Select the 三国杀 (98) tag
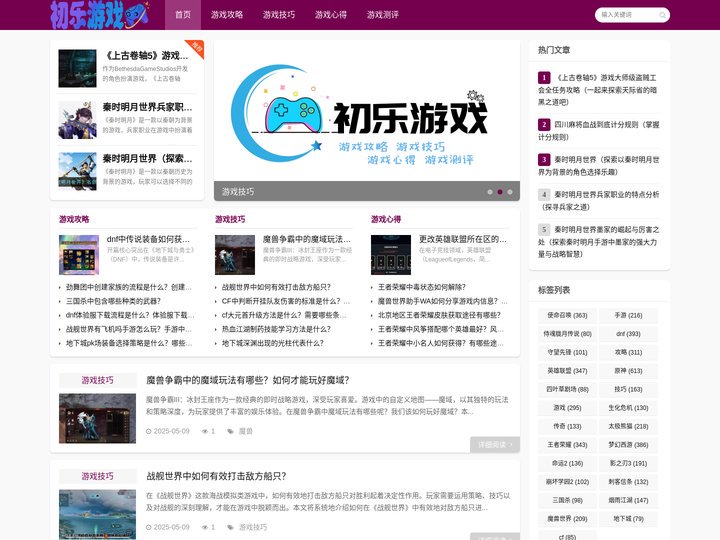The height and width of the screenshot is (540, 720). [567, 500]
